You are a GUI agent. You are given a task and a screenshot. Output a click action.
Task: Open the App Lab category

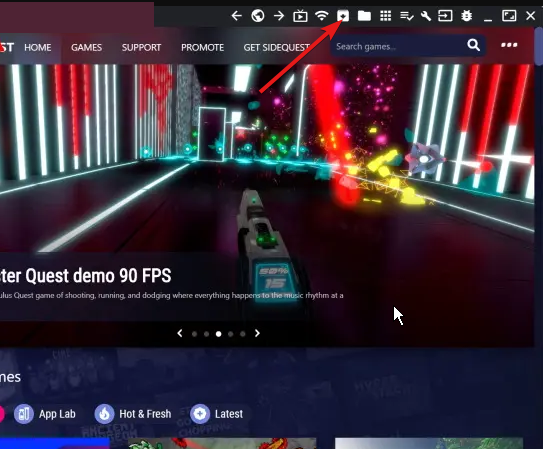click(x=46, y=414)
